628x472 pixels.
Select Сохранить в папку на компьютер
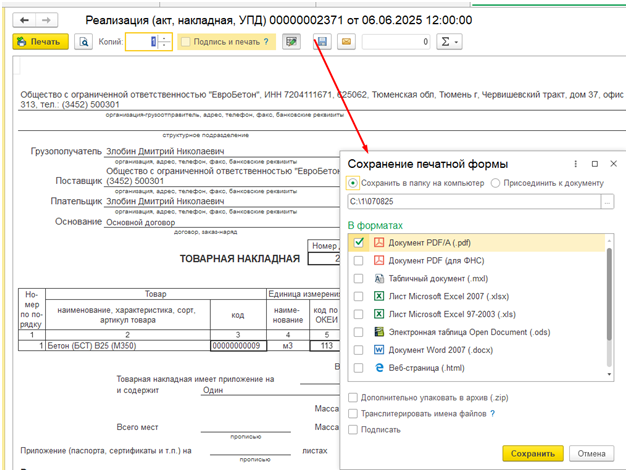[x=353, y=183]
